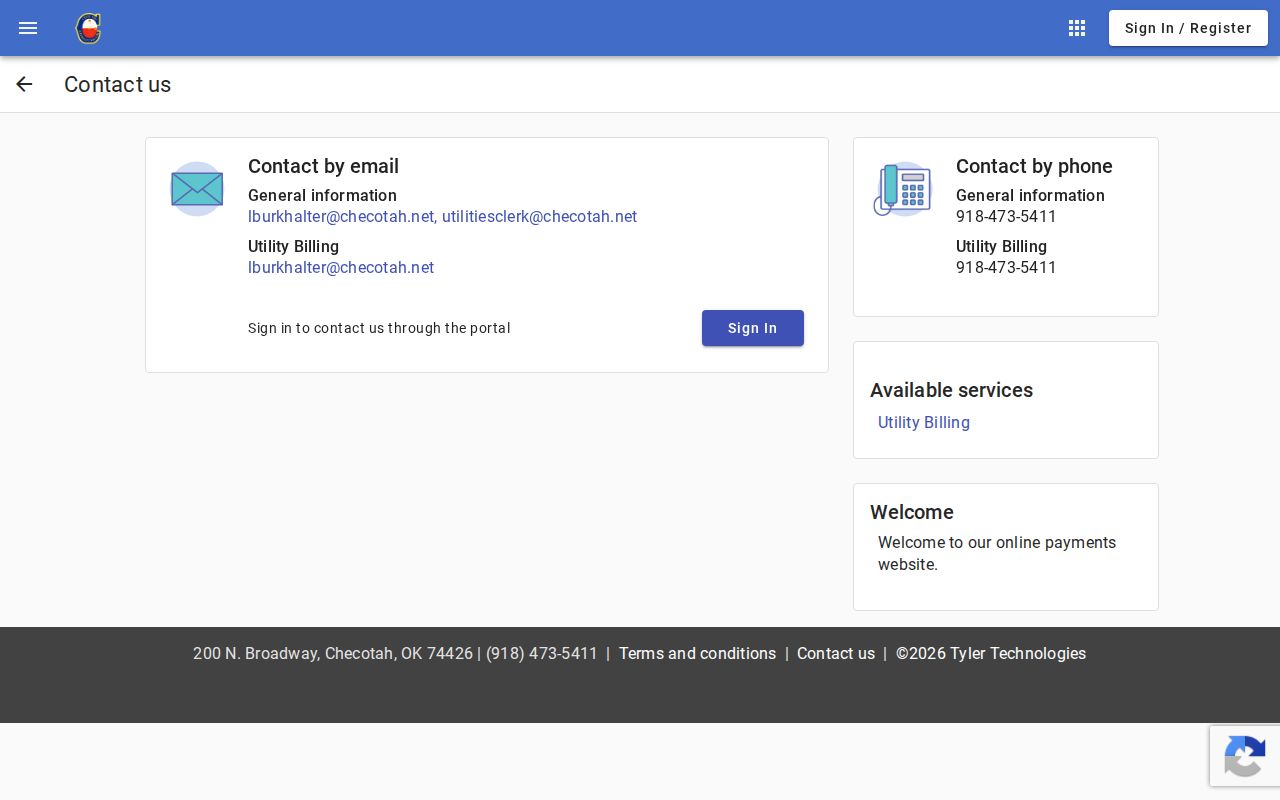
Task: Select General information phone number 918-473-5411
Action: [x=1006, y=217]
